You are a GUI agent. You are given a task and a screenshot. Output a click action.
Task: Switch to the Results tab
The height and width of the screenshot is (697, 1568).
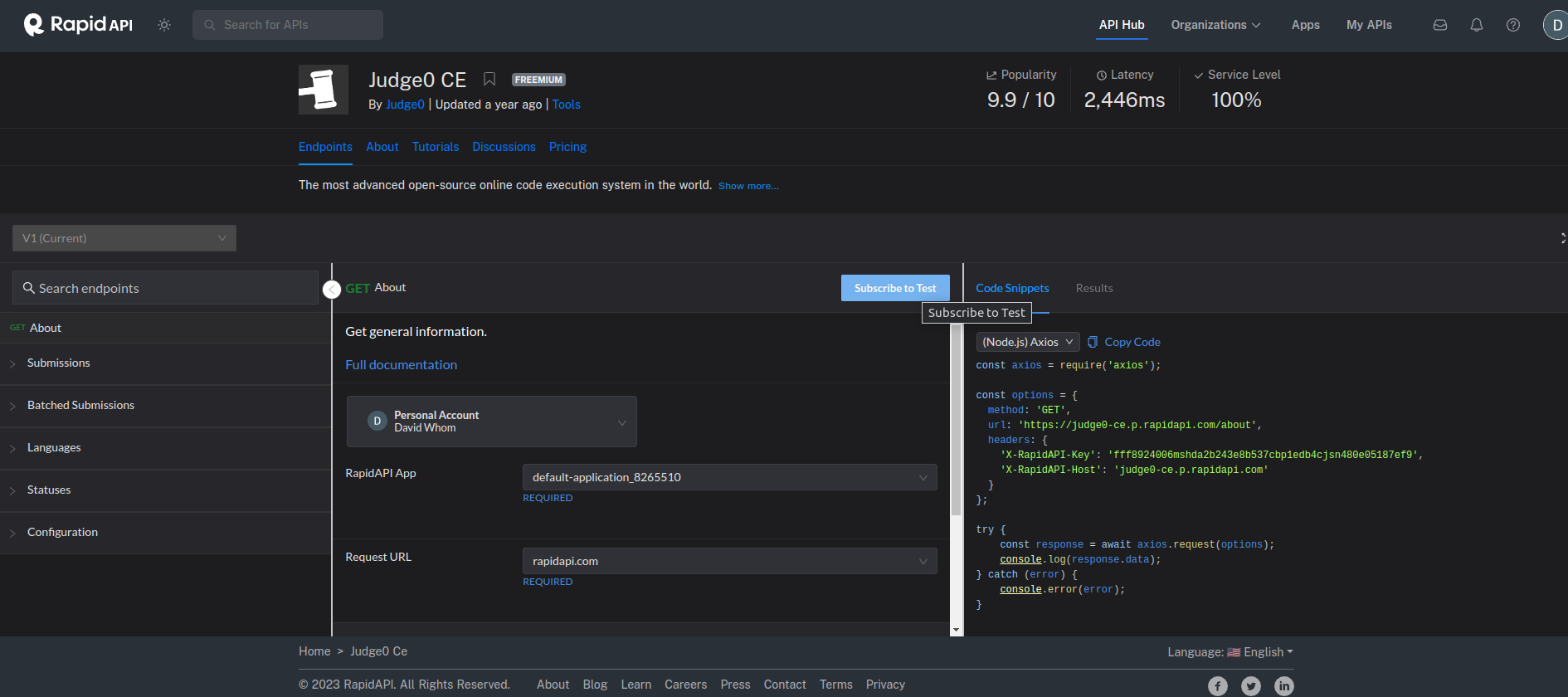point(1094,288)
